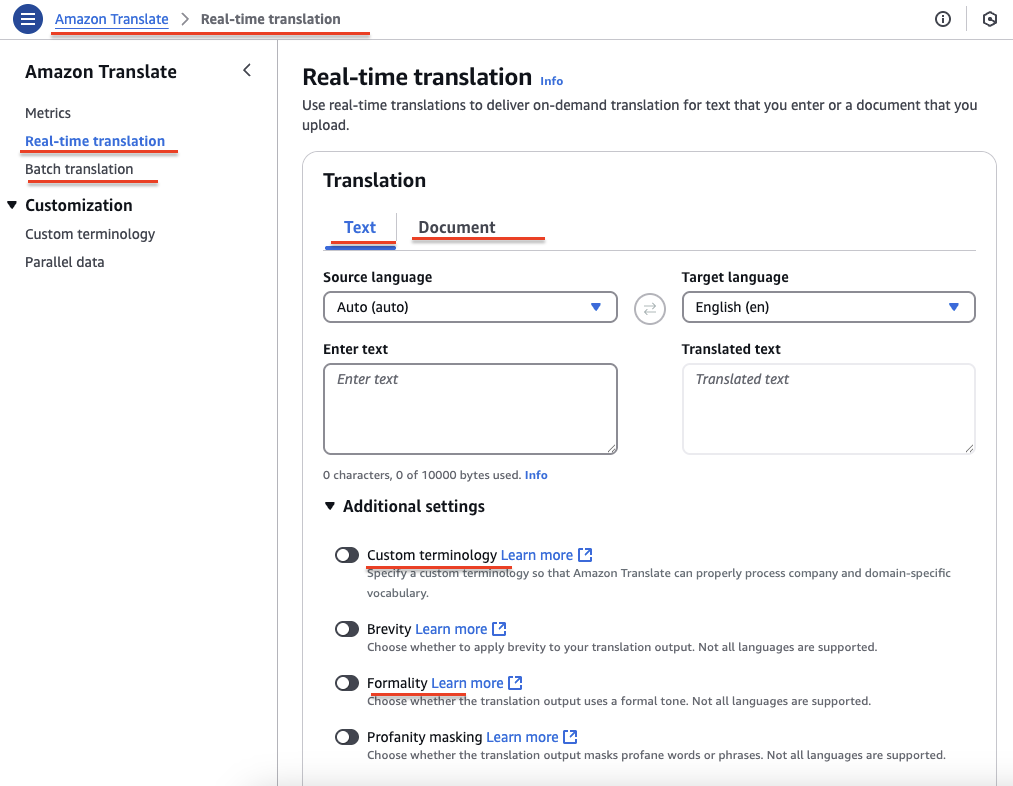Open Profanity masking external documentation icon
This screenshot has height=786, width=1013.
570,736
